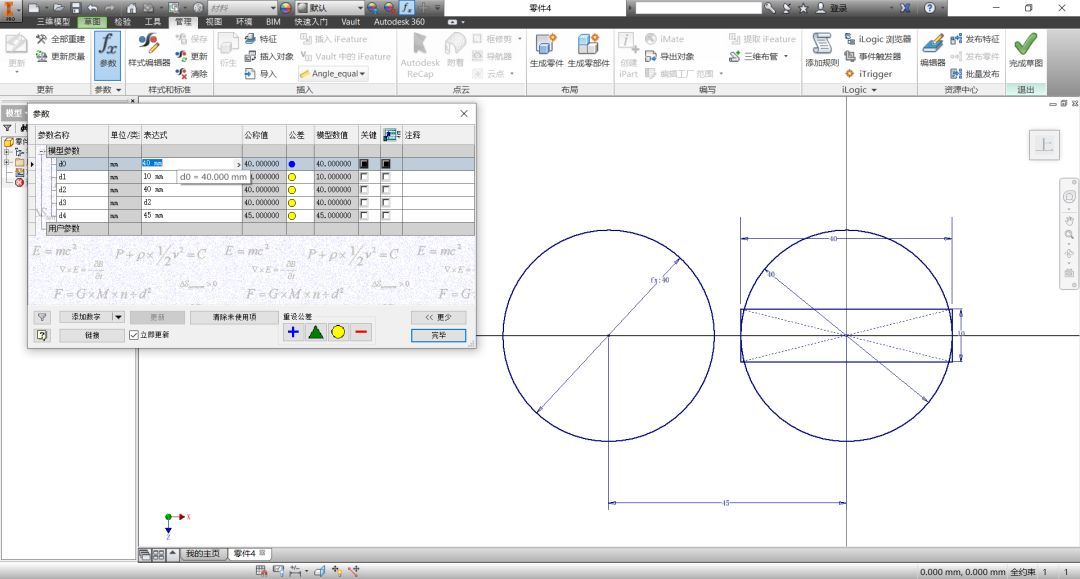Click the 完毕 done button
1080x579 pixels.
[x=438, y=335]
